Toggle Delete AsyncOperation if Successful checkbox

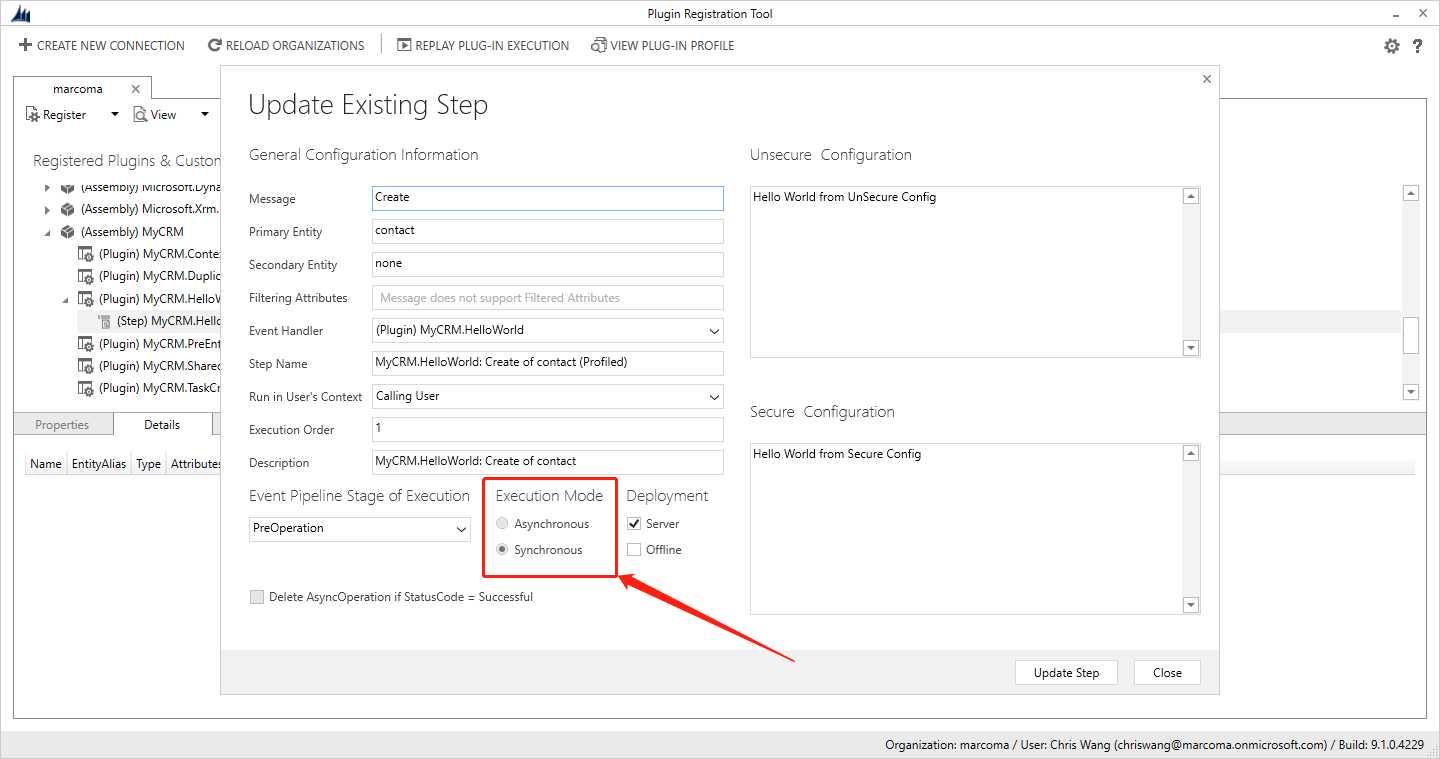[257, 597]
